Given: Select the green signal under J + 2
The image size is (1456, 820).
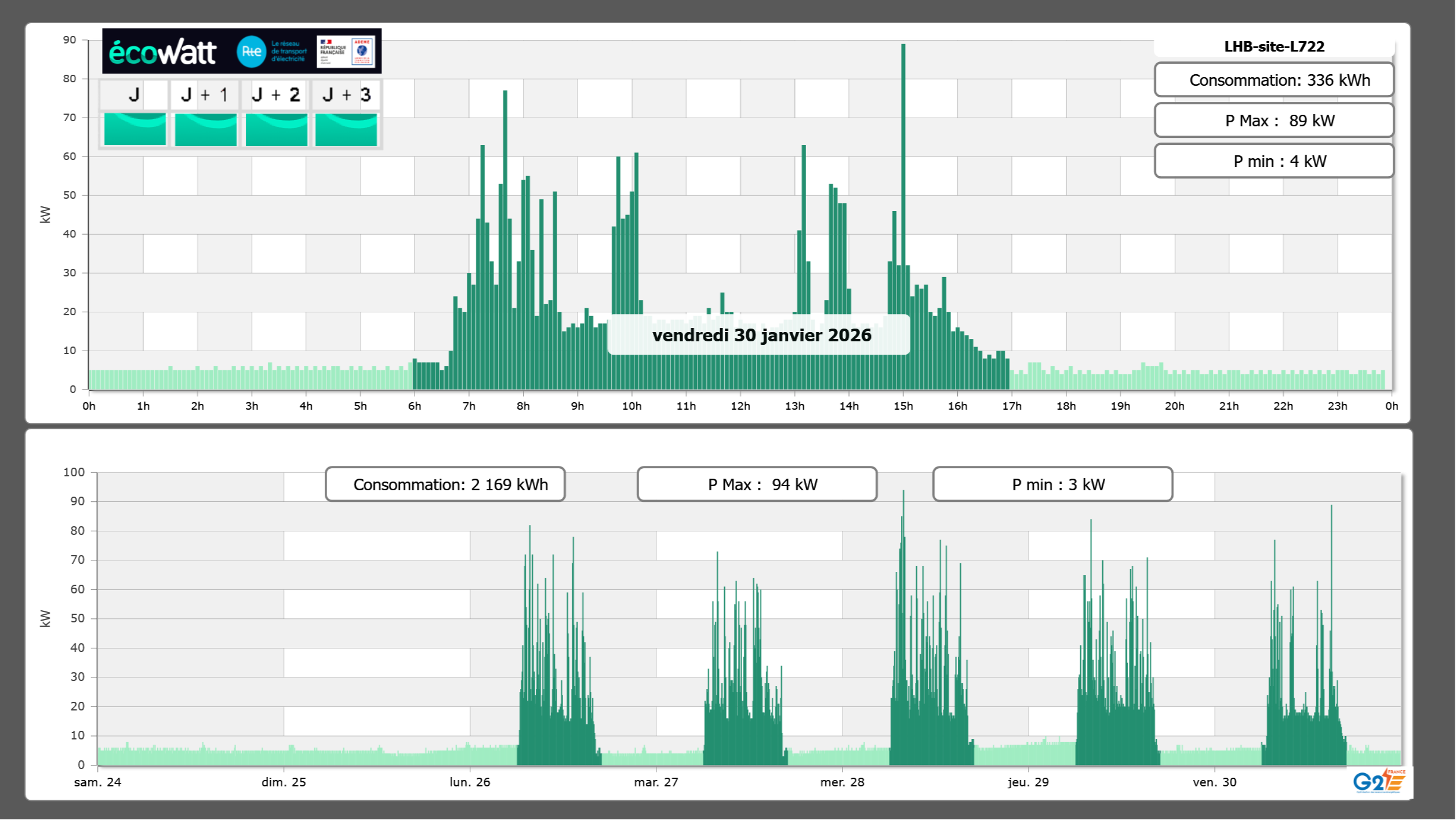Looking at the screenshot, I should [277, 129].
